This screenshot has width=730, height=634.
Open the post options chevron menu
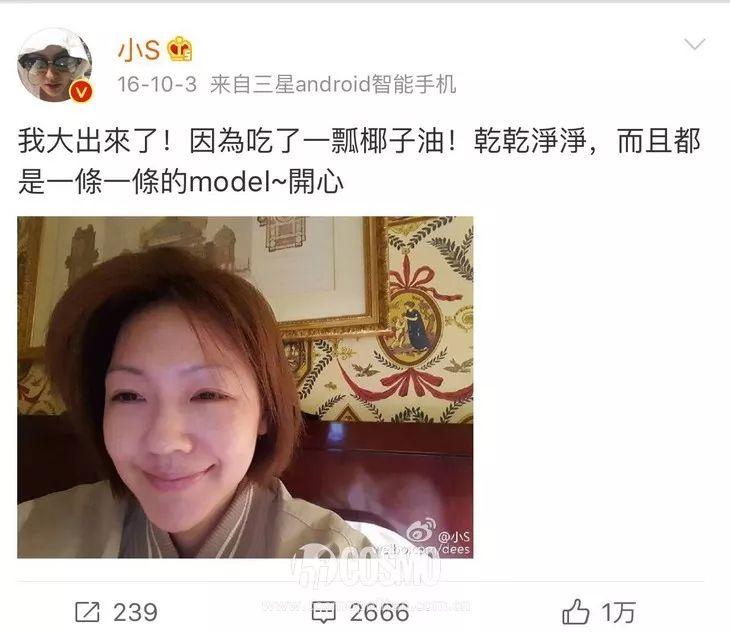pyautogui.click(x=695, y=45)
